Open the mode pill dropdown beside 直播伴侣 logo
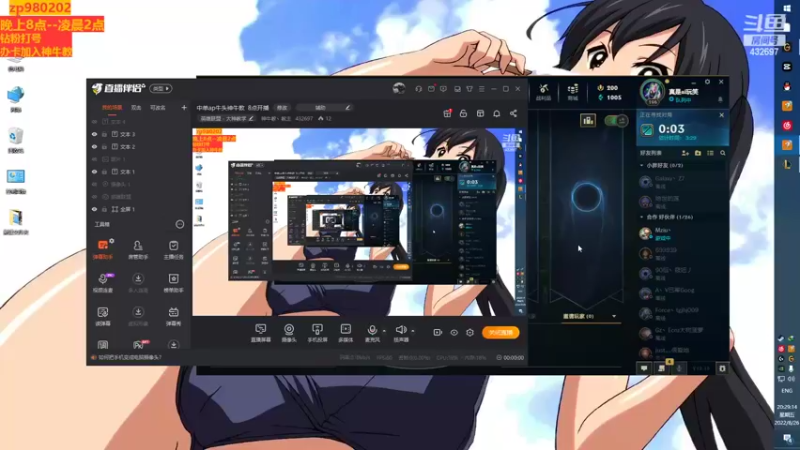The height and width of the screenshot is (450, 800). click(x=161, y=89)
